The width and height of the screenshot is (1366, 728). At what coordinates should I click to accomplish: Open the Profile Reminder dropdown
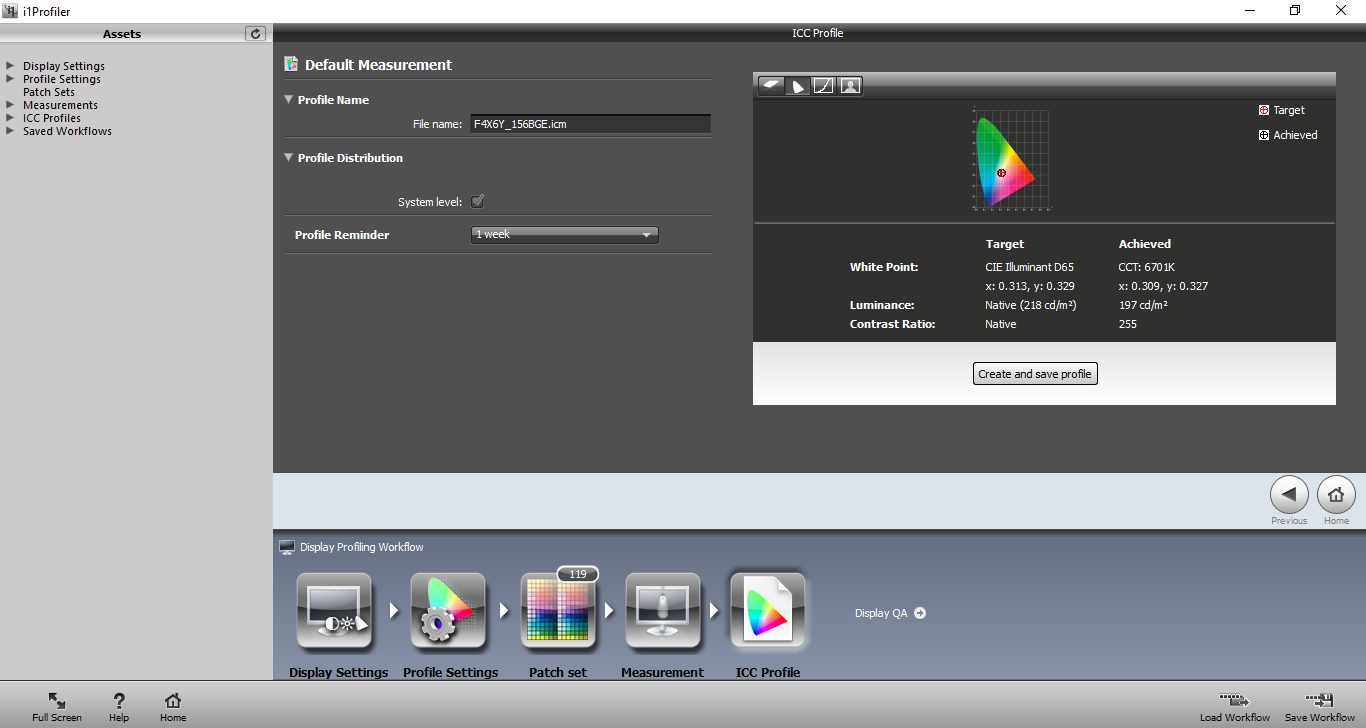click(564, 235)
